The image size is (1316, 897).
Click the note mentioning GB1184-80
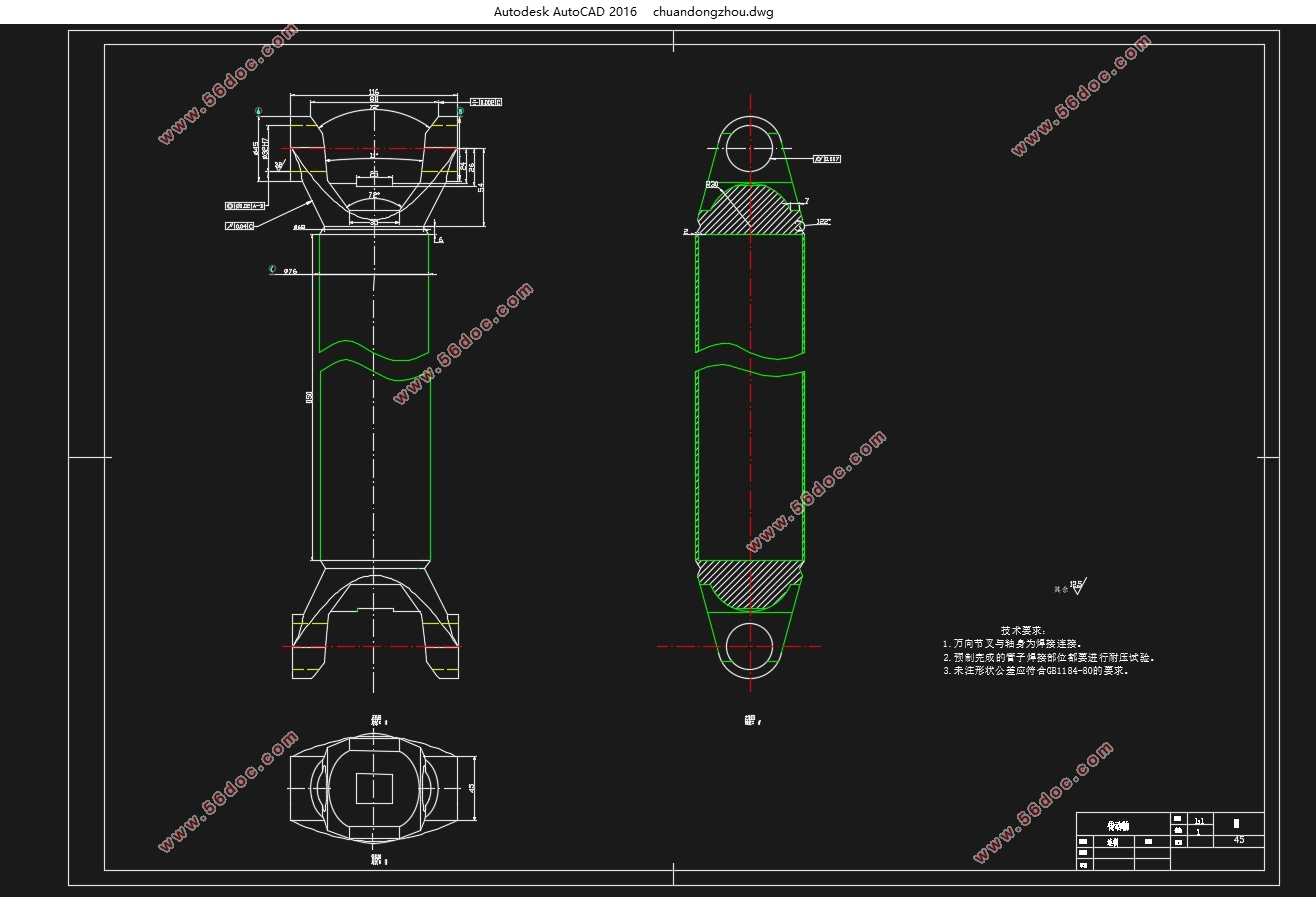(x=1036, y=672)
